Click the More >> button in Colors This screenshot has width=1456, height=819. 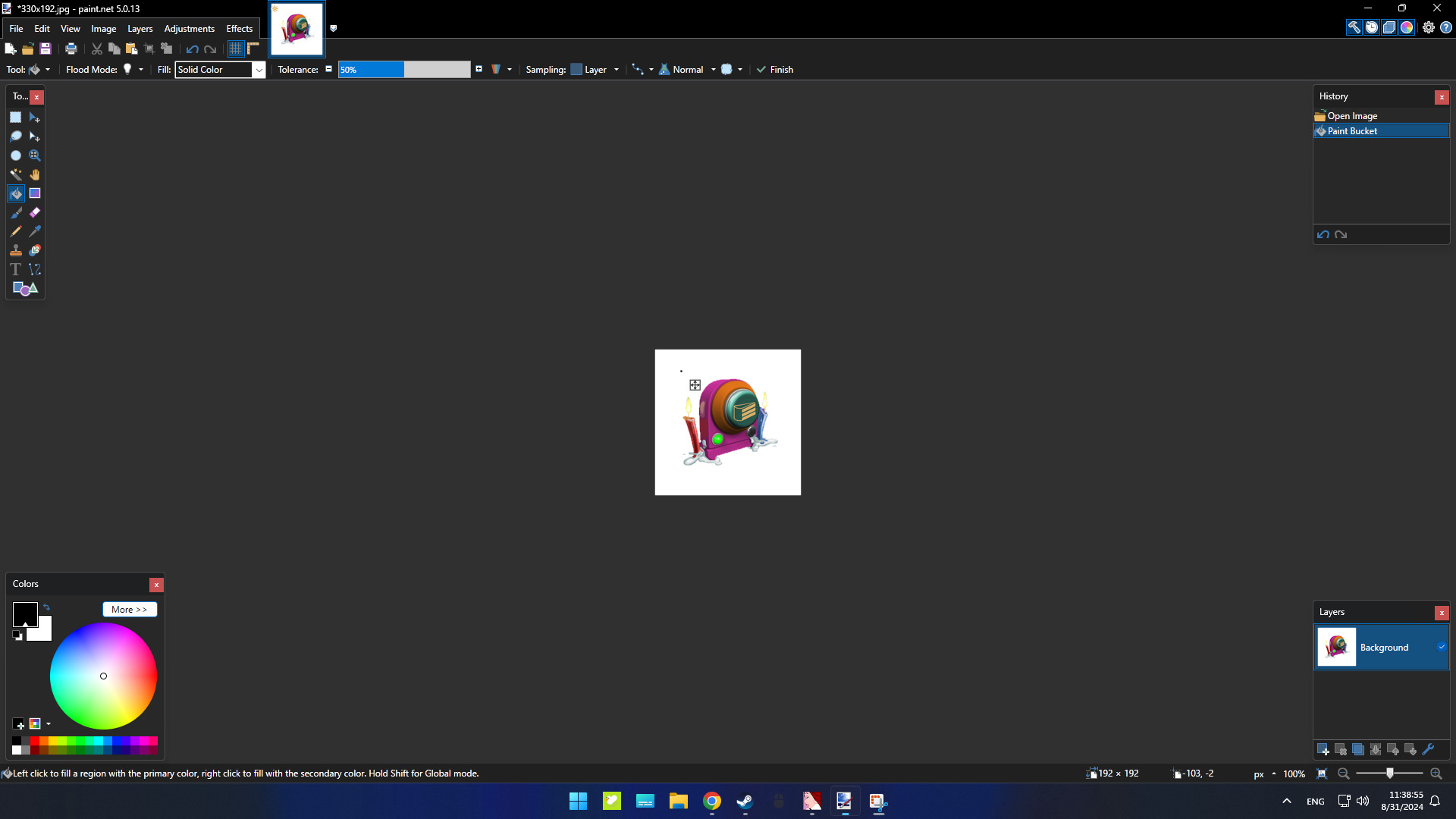point(130,610)
